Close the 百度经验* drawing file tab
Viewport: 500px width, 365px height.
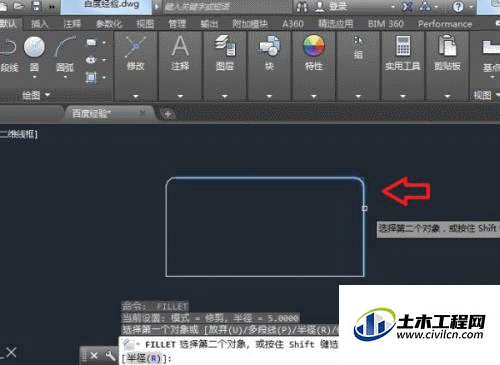(143, 114)
